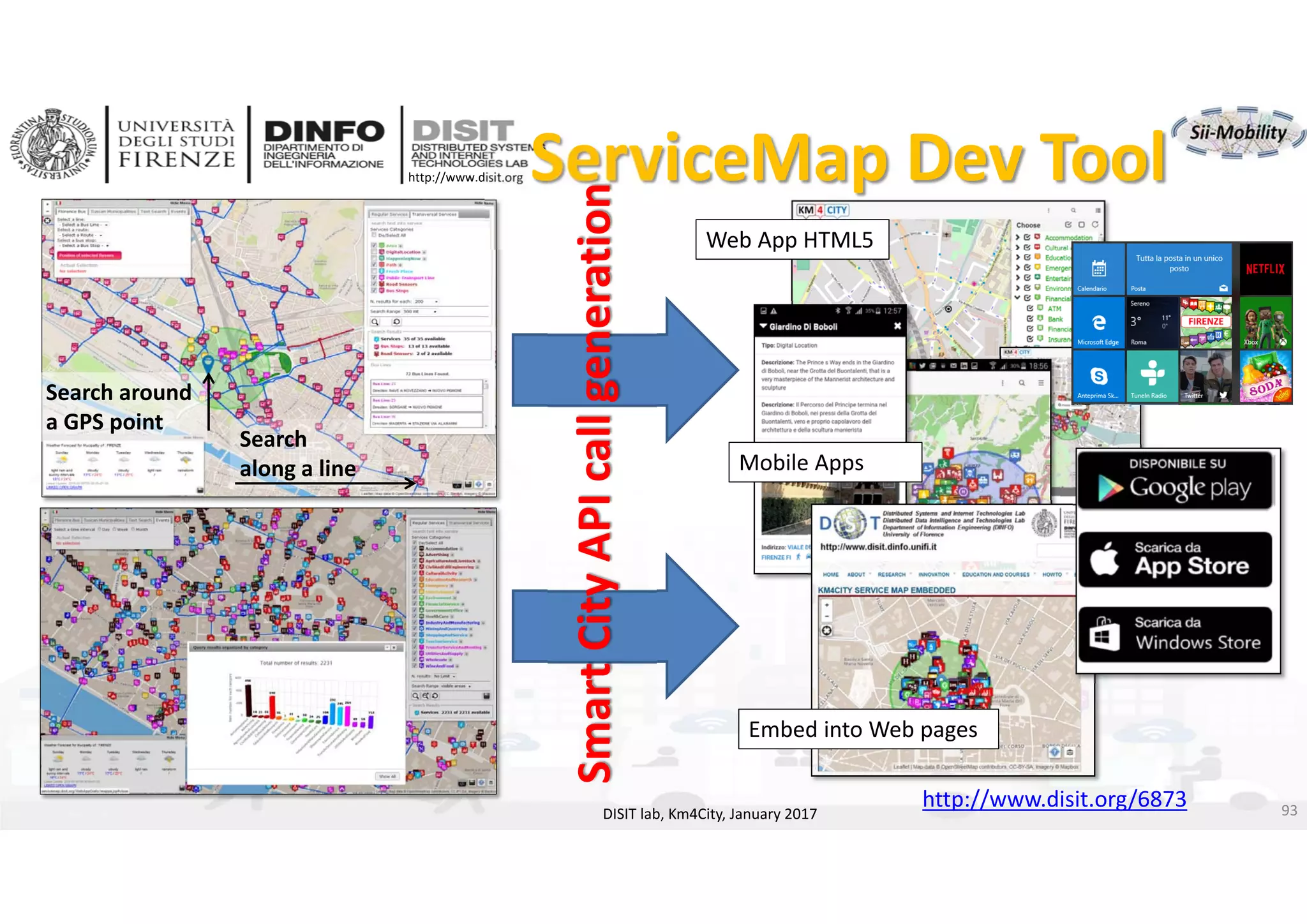
Task: Open the Calendario tile
Action: point(1098,269)
